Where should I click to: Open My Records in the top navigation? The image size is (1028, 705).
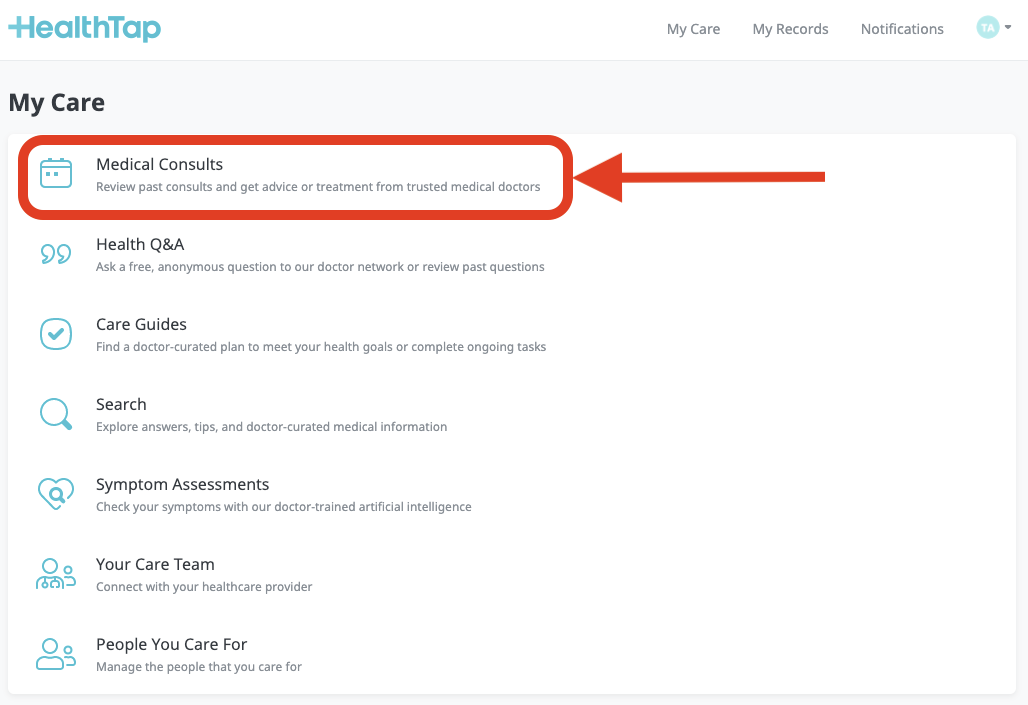pos(790,29)
